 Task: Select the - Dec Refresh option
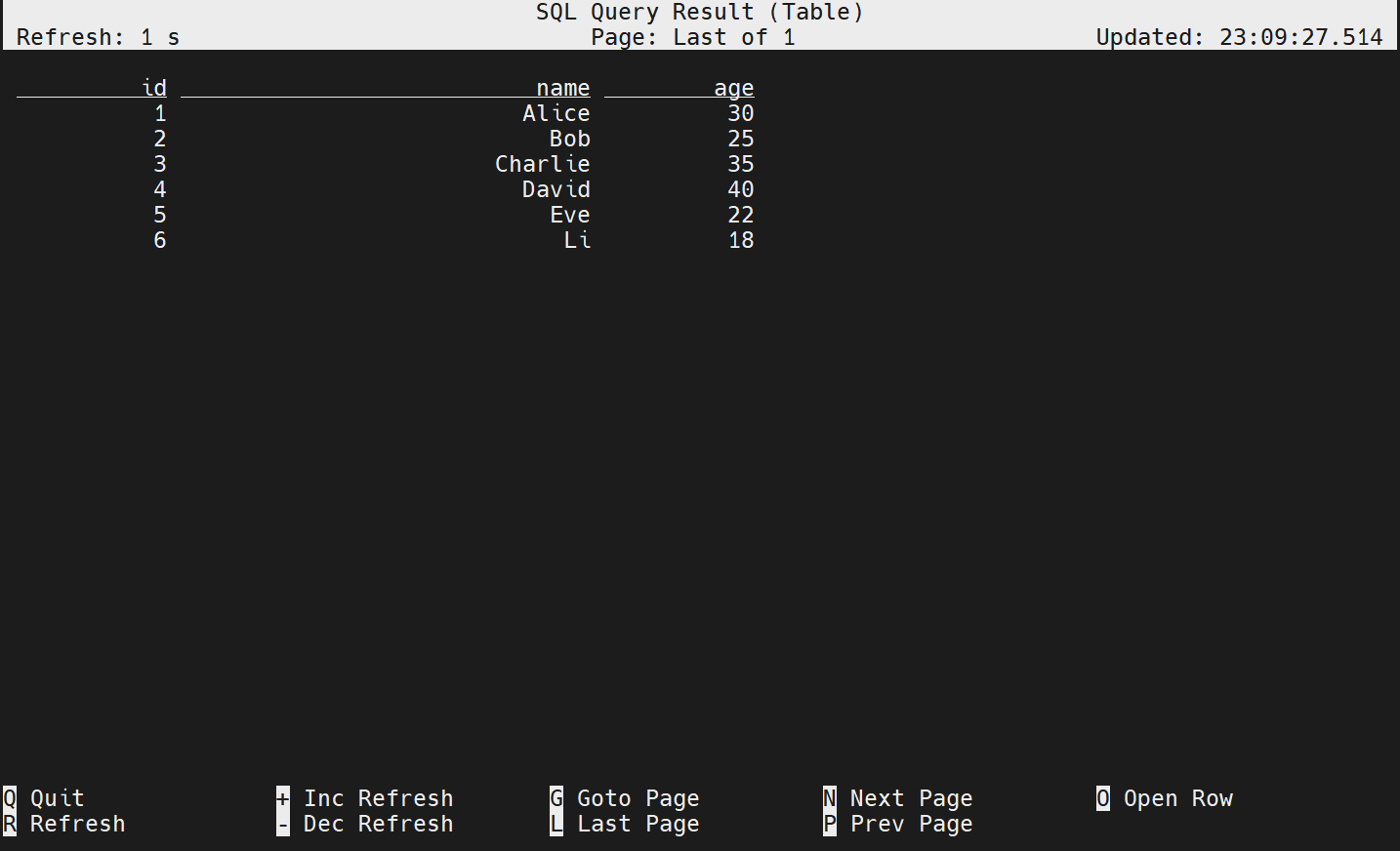[365, 824]
